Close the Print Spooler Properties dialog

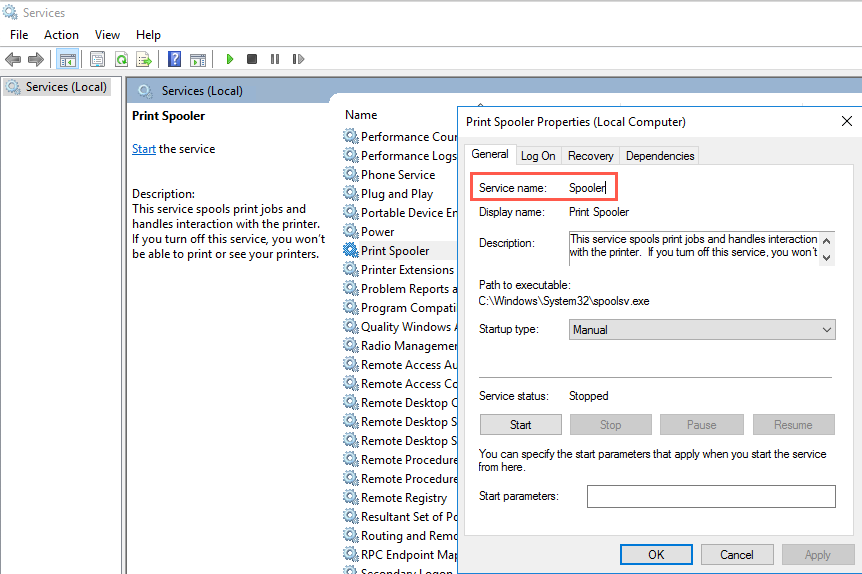[847, 121]
